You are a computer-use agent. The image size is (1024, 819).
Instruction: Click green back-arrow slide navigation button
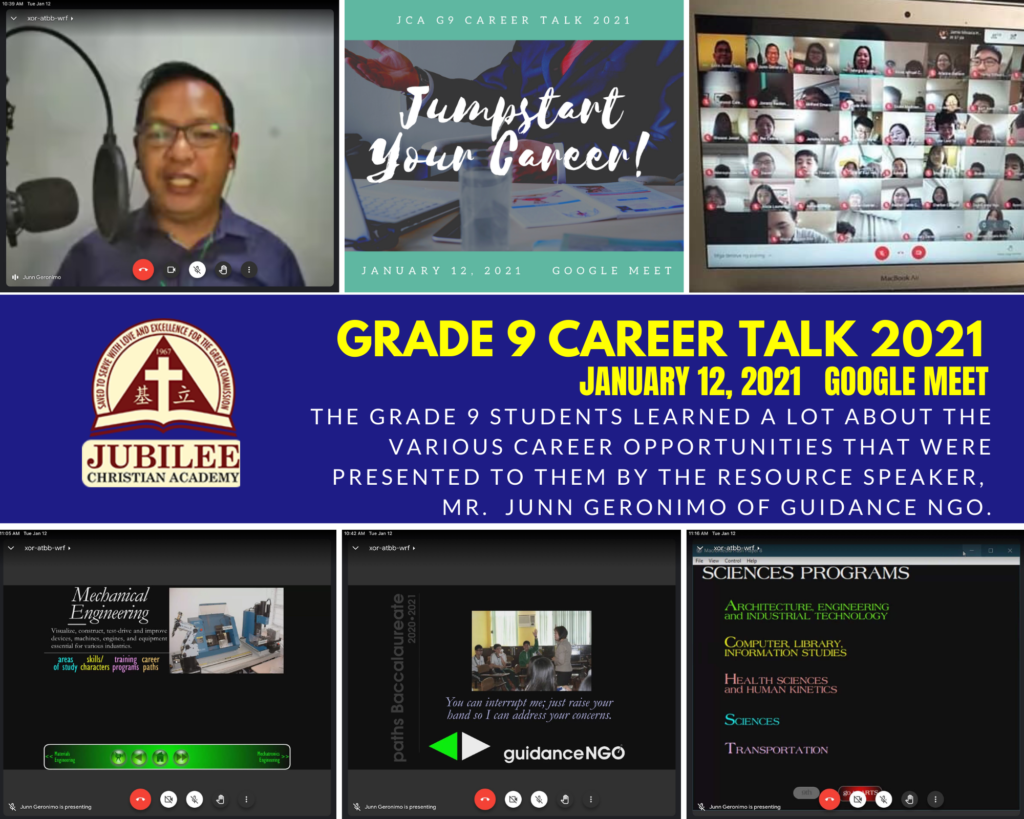pyautogui.click(x=139, y=758)
